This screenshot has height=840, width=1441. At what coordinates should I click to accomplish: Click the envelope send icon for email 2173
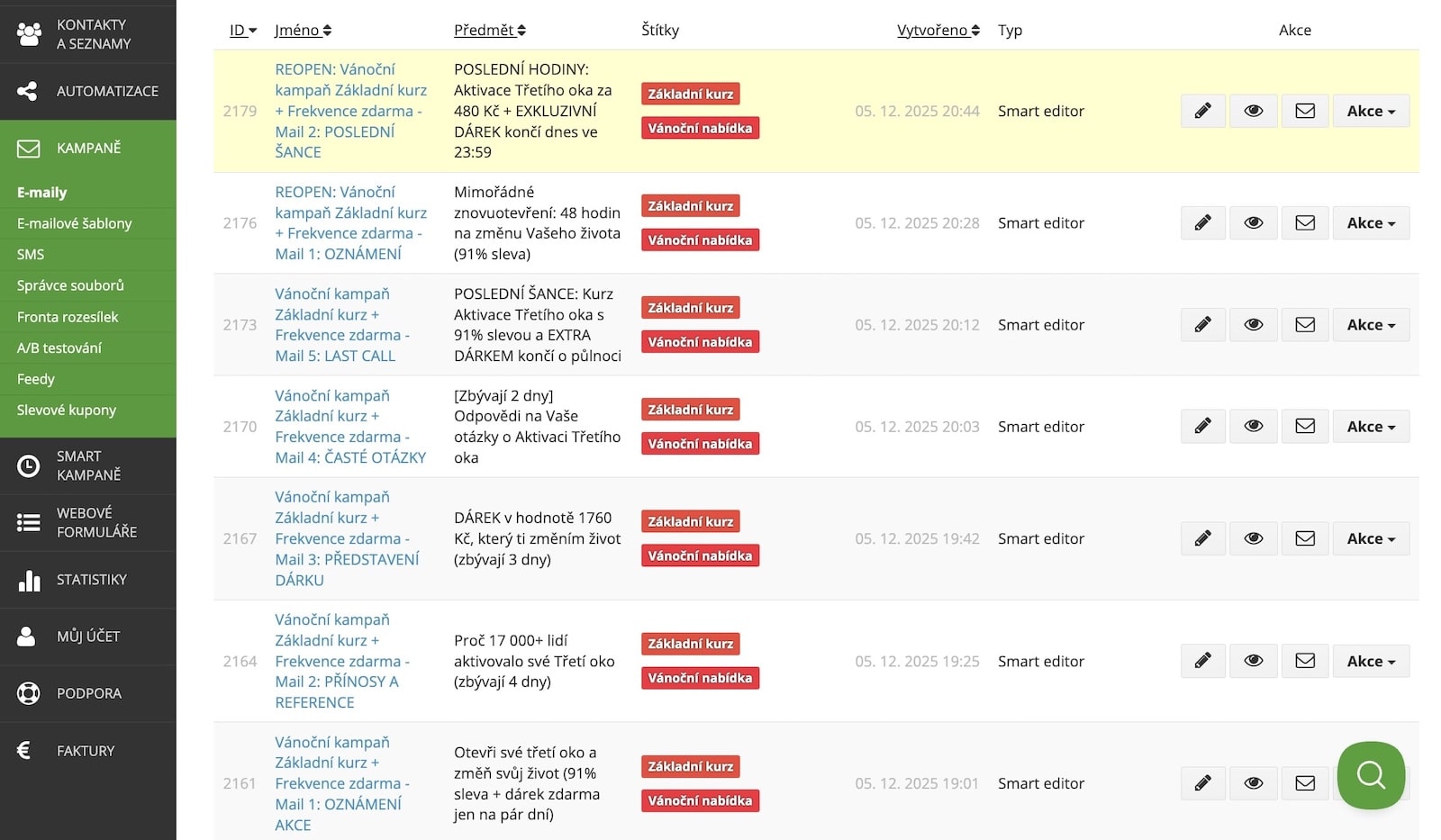pyautogui.click(x=1304, y=324)
